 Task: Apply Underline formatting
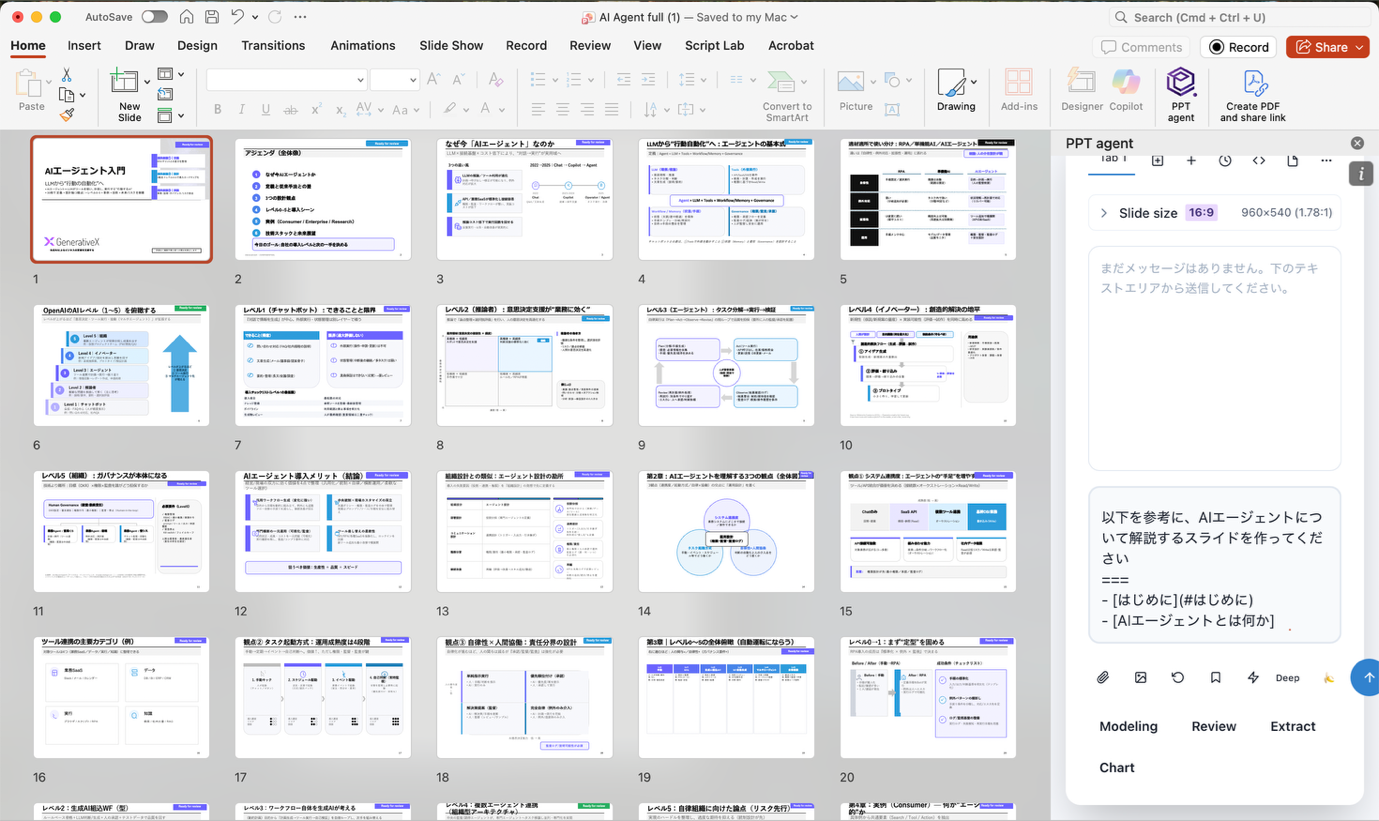point(266,109)
